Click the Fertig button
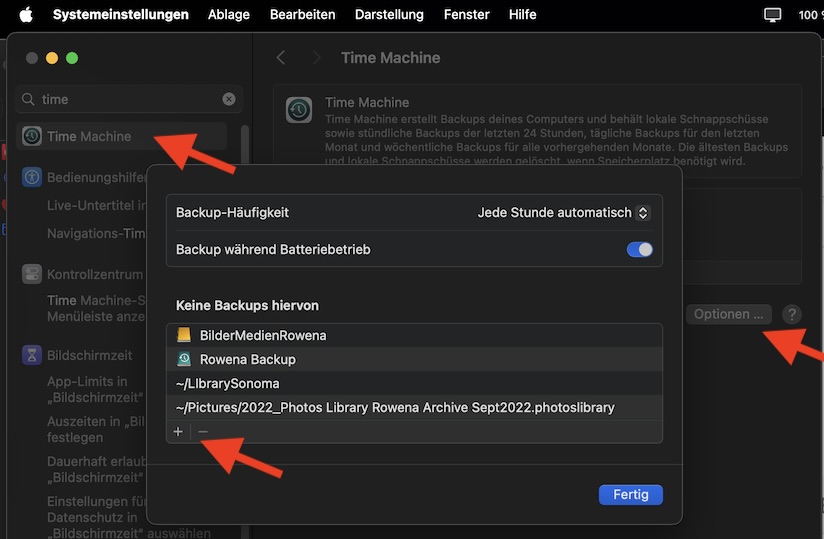This screenshot has height=539, width=824. click(631, 495)
